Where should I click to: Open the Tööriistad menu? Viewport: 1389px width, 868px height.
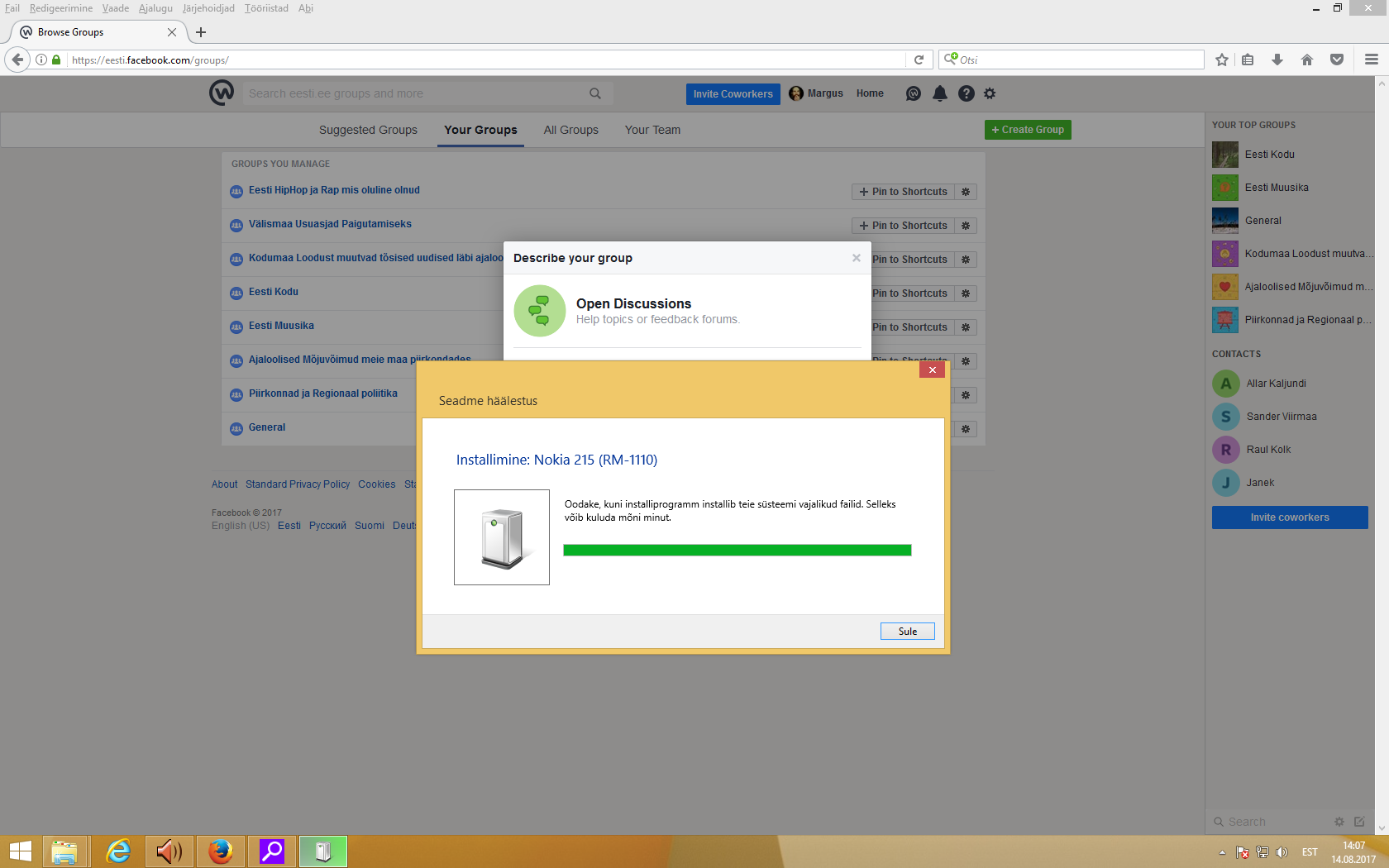coord(266,8)
